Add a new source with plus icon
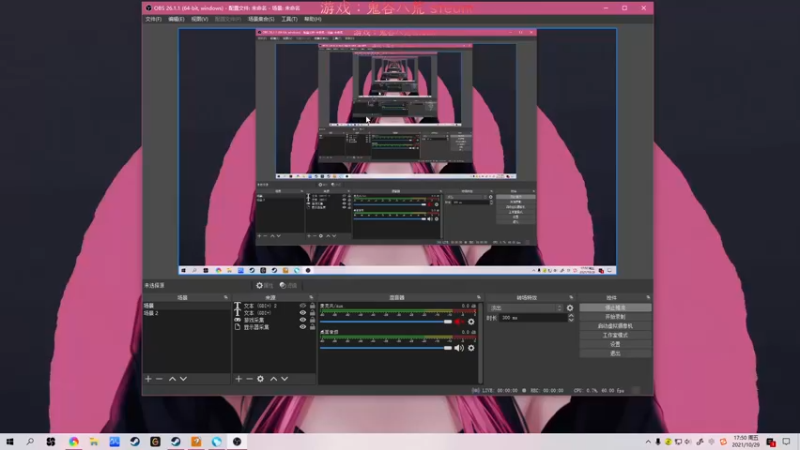 tap(238, 379)
